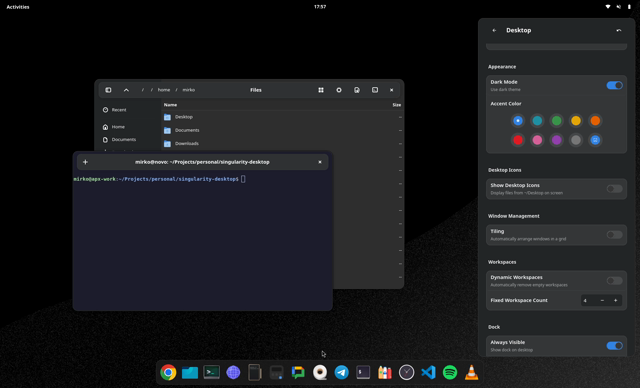The image size is (640, 388).
Task: Pick the pink accent color
Action: 537,140
